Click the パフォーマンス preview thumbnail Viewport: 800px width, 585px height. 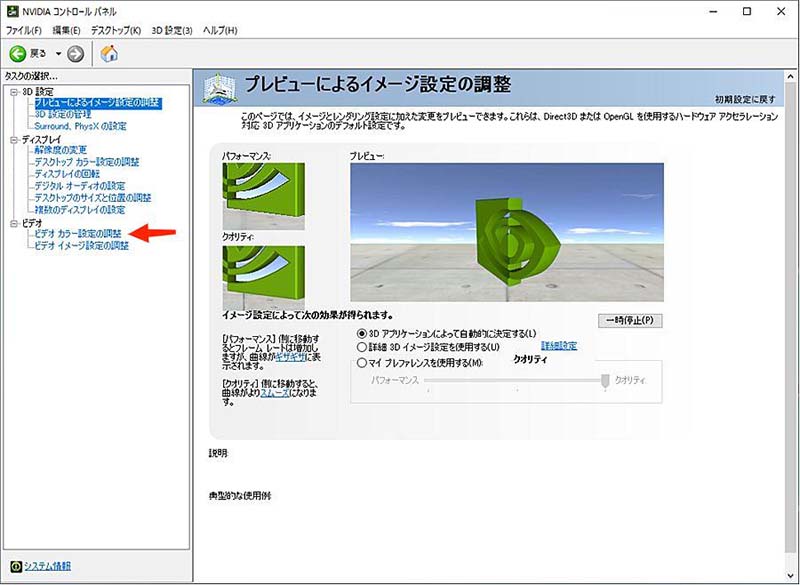263,194
